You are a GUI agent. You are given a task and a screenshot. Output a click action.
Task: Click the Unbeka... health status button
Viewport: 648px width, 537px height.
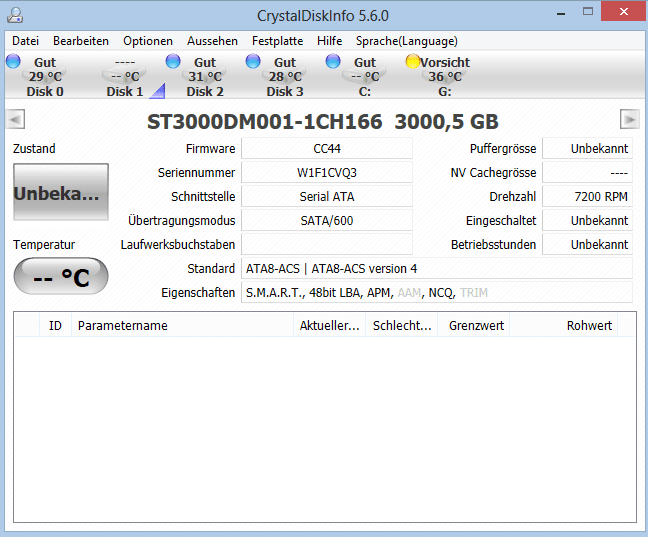[61, 192]
